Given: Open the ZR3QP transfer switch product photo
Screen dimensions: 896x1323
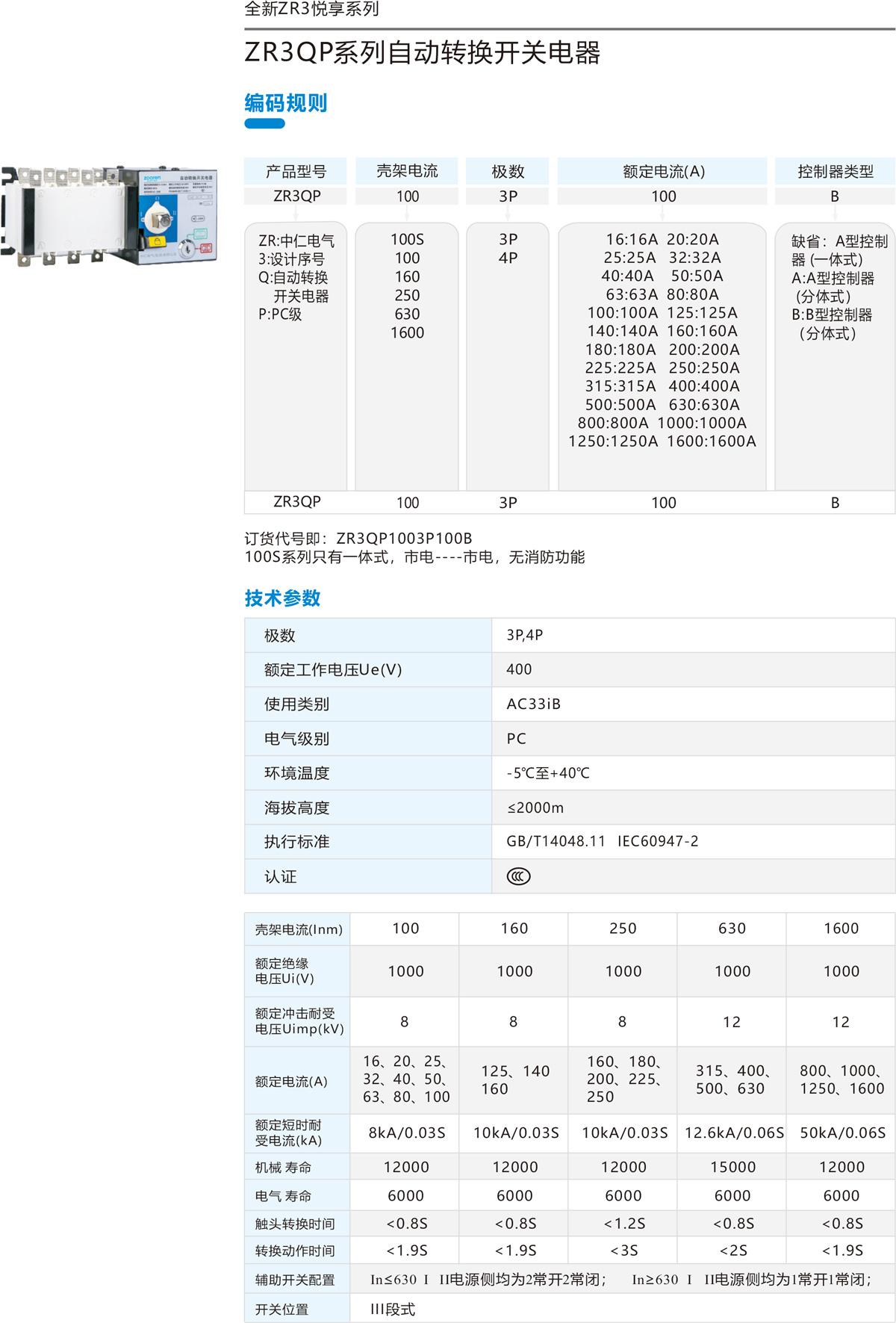Looking at the screenshot, I should tap(110, 215).
